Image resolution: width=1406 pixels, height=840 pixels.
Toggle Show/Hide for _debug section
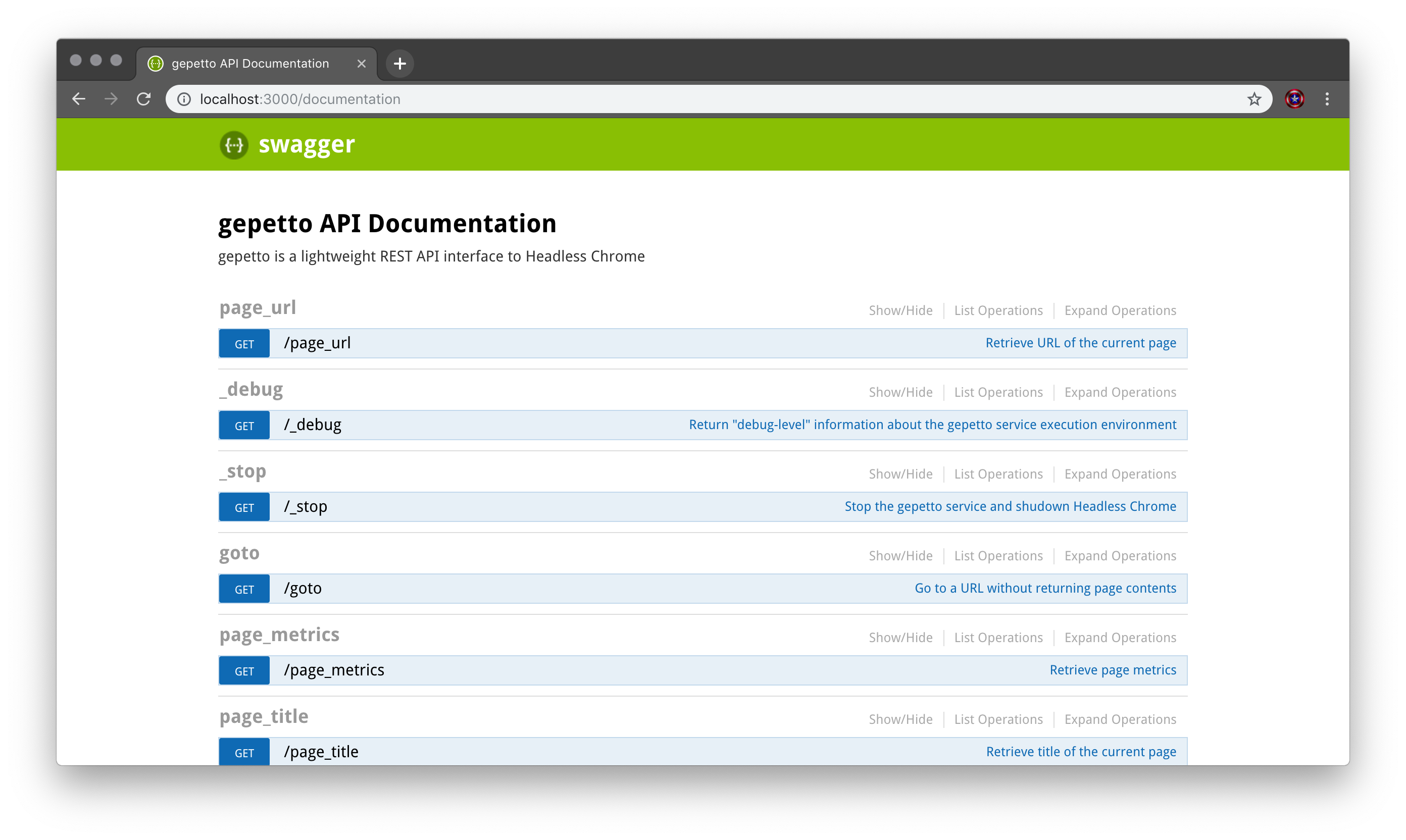900,392
